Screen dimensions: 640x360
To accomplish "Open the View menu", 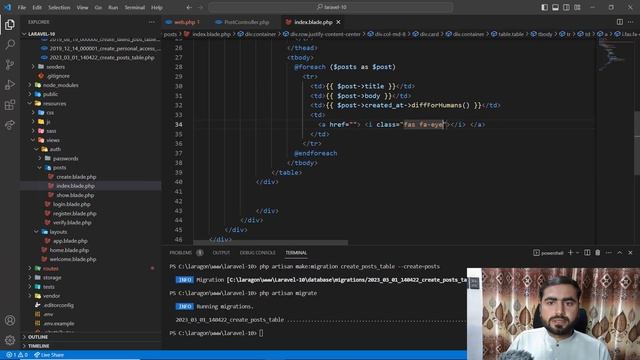I will [x=82, y=7].
